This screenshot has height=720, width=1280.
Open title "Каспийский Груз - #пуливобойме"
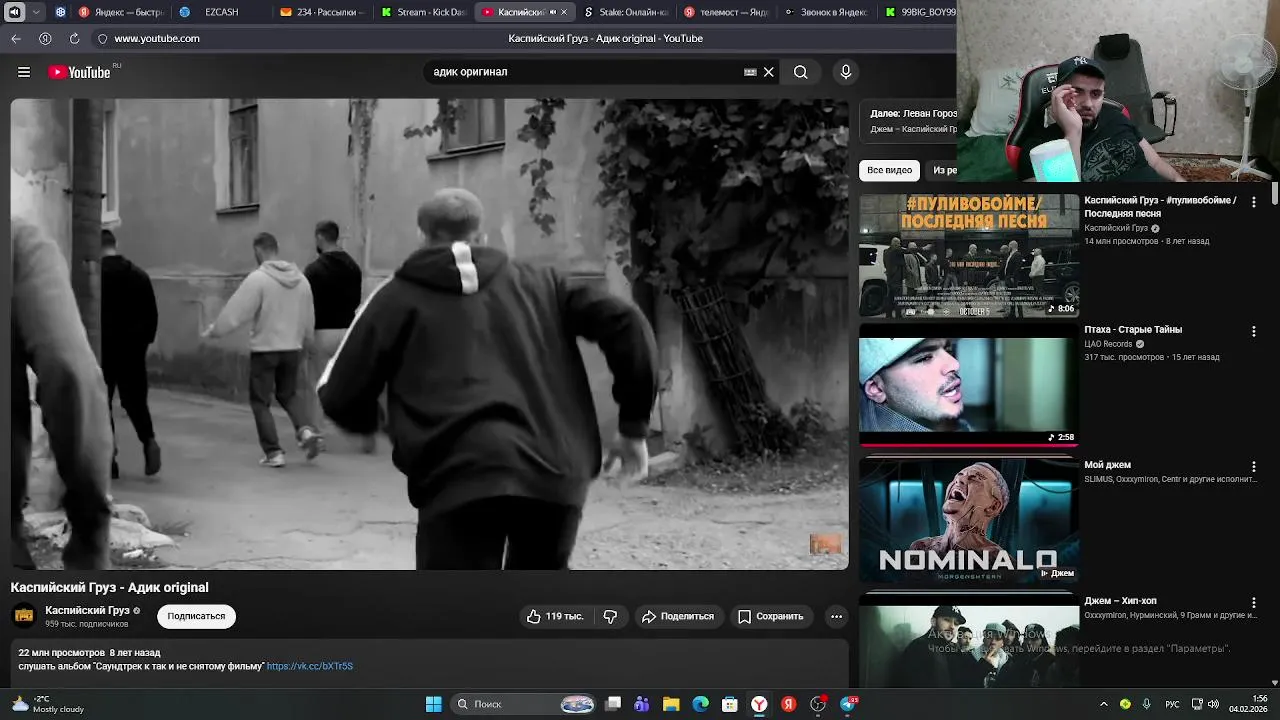click(x=1160, y=206)
